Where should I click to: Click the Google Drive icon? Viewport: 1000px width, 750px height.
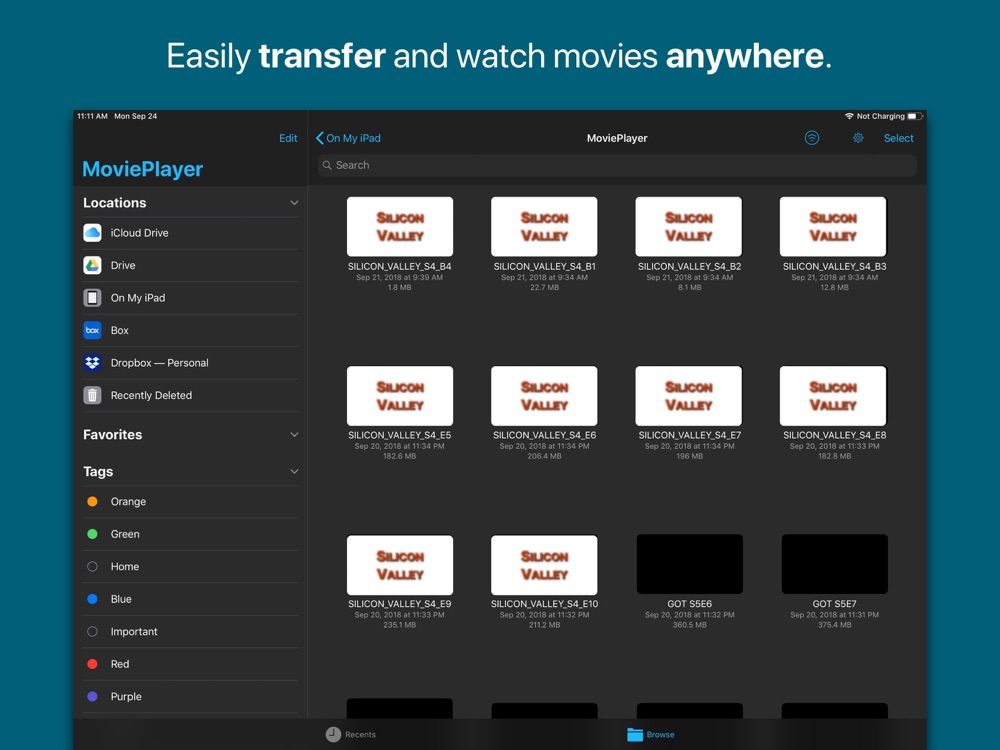(92, 265)
